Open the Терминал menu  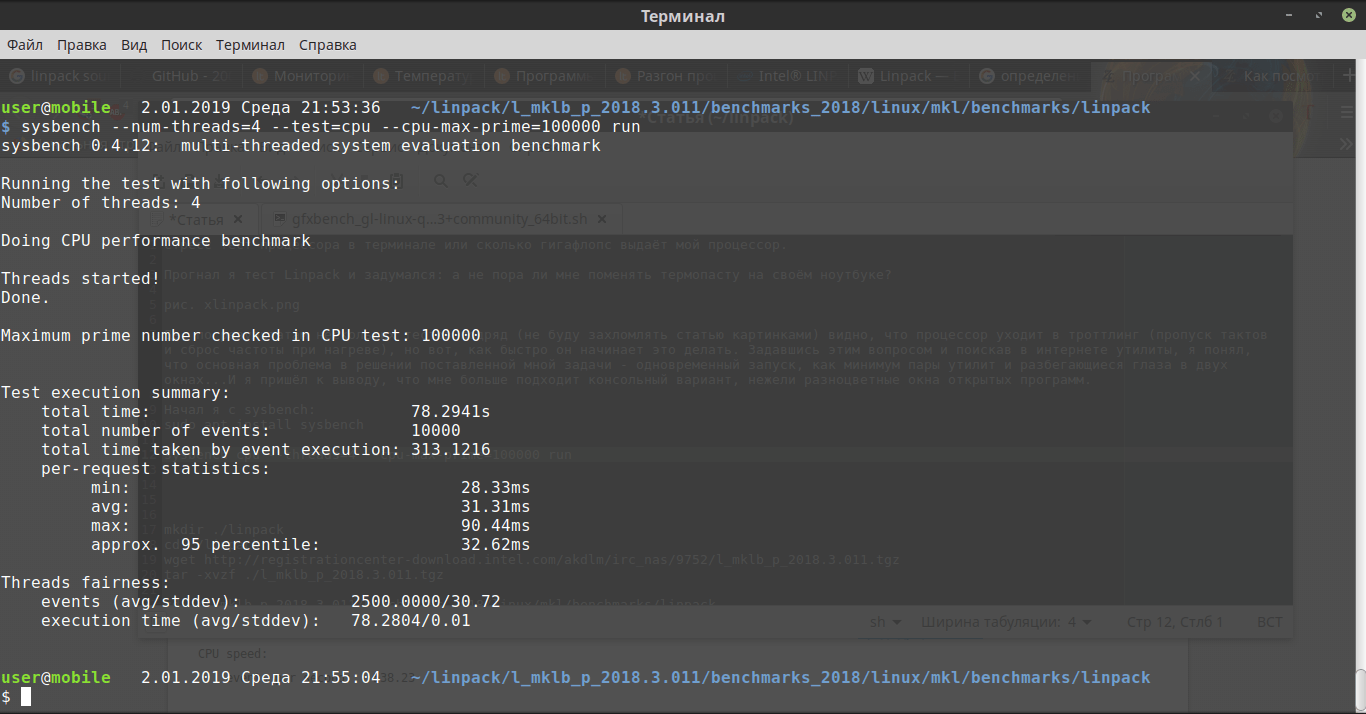(x=250, y=45)
